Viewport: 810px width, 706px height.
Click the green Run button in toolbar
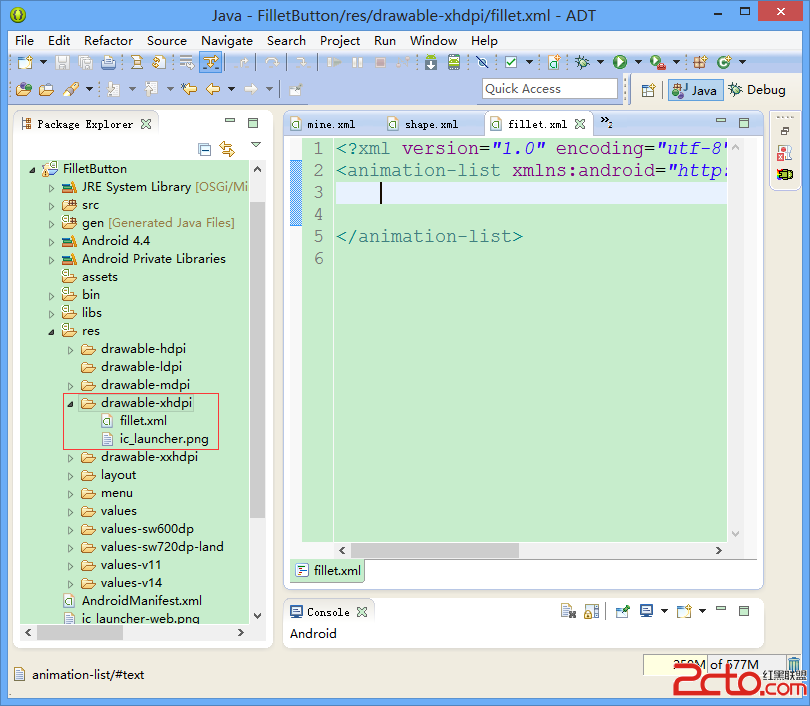click(x=620, y=63)
